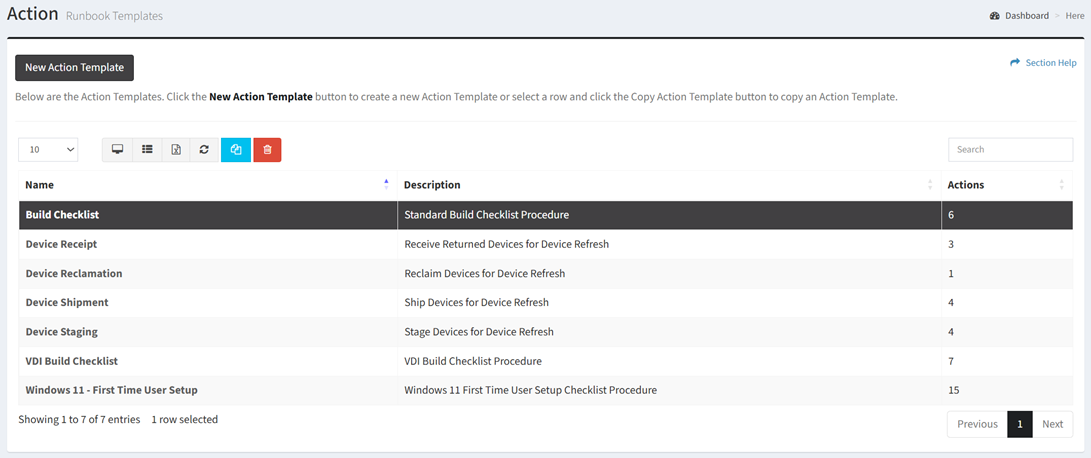The image size is (1091, 458).
Task: Click the Dashboard gauge icon in breadcrumb
Action: click(x=995, y=16)
